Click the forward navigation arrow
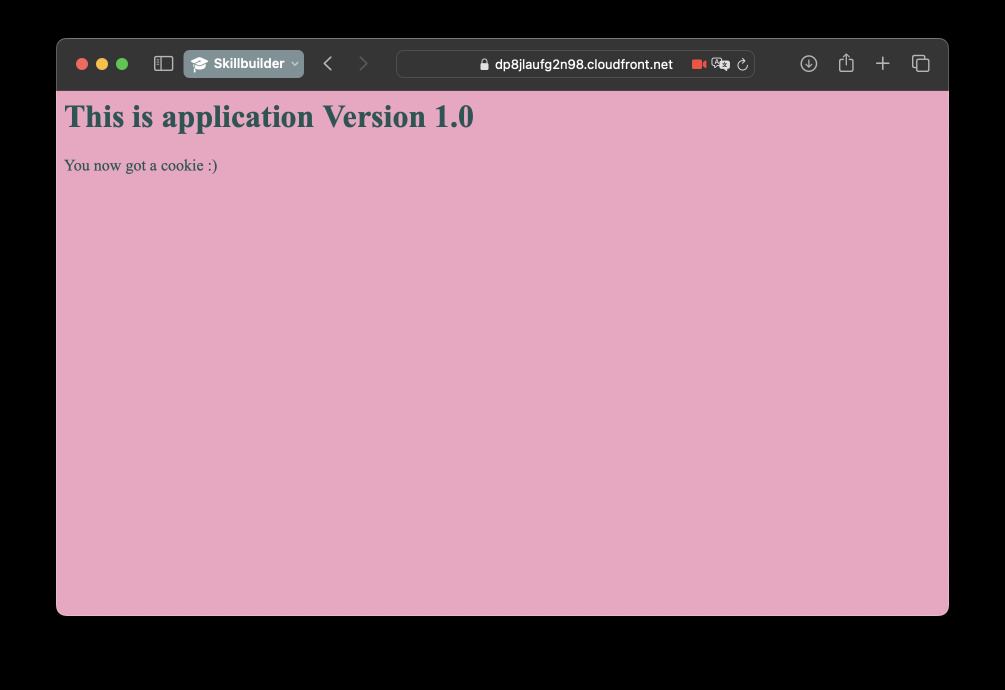The image size is (1005, 690). 363,63
